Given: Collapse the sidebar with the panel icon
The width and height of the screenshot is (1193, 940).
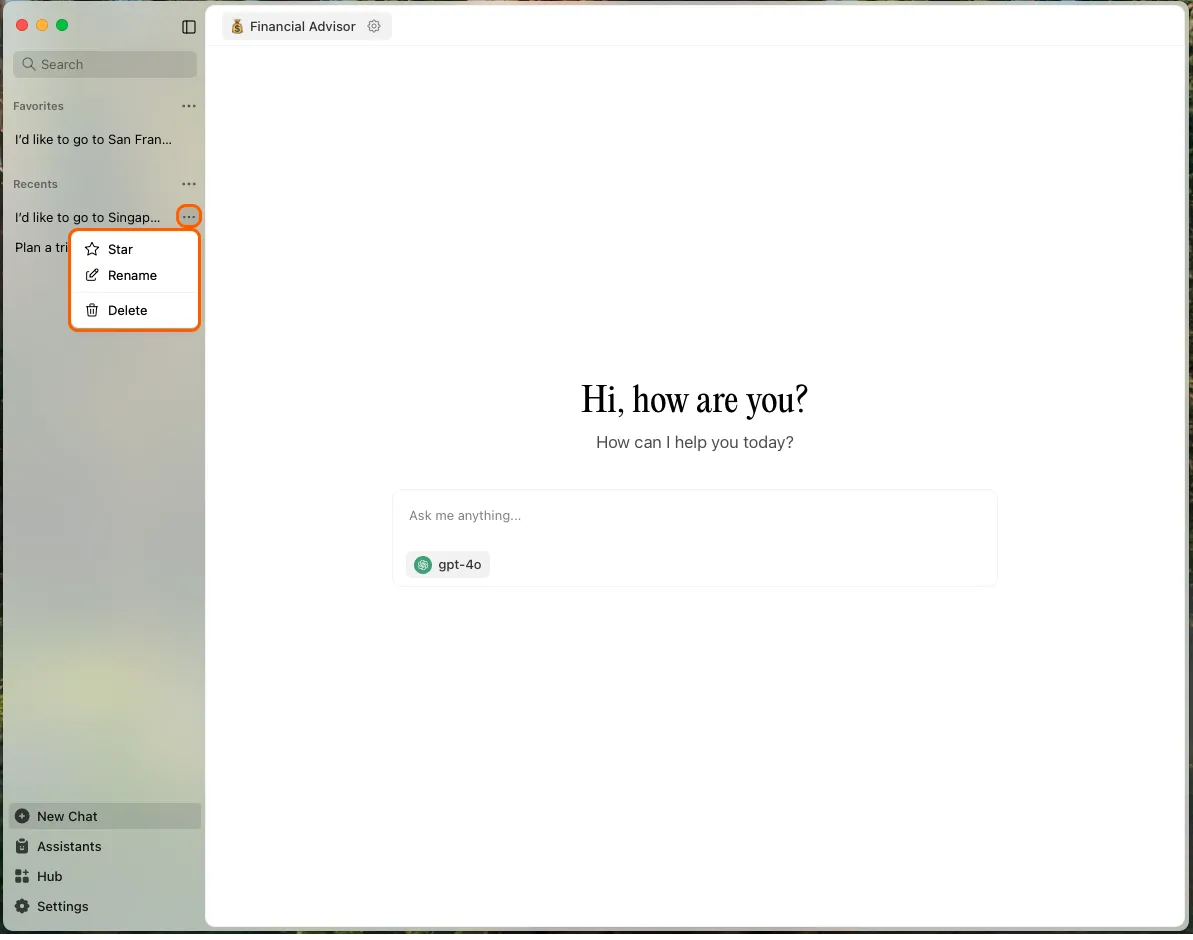Looking at the screenshot, I should [189, 27].
